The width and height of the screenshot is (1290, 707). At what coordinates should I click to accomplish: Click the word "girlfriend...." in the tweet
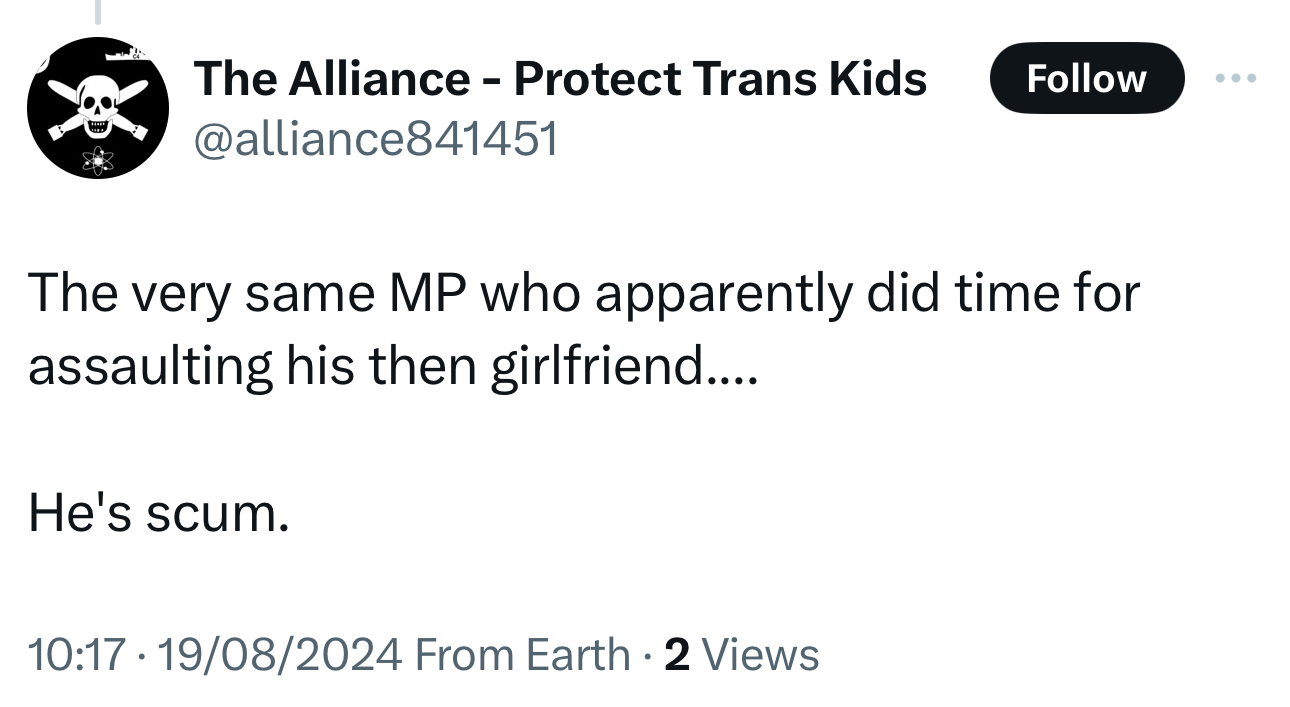[x=623, y=367]
